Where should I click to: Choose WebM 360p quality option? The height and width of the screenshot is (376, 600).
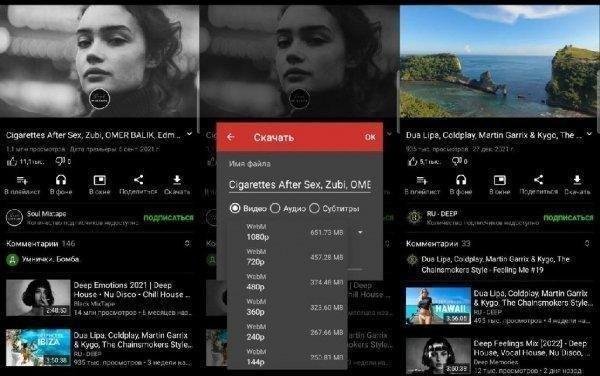pyautogui.click(x=287, y=308)
